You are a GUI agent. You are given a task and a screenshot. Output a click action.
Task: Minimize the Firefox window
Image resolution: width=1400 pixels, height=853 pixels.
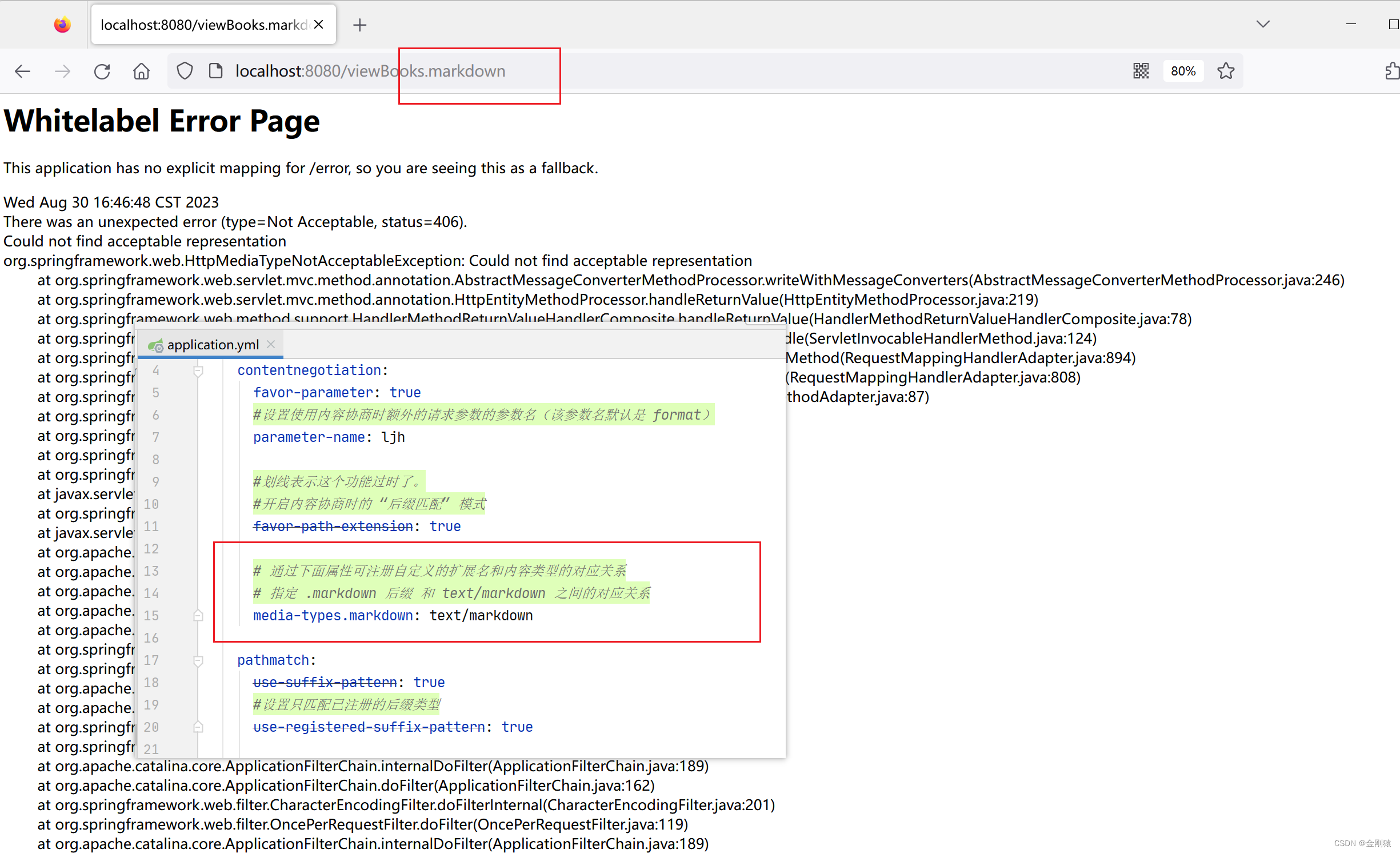[x=1351, y=24]
